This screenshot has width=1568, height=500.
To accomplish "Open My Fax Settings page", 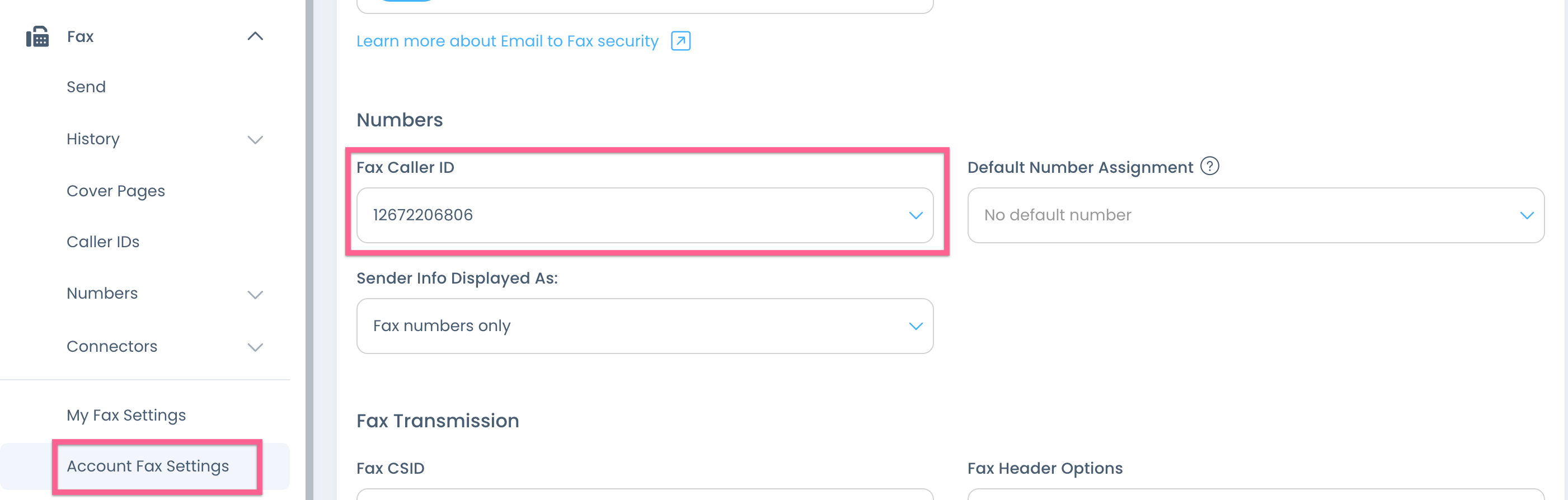I will pos(126,416).
